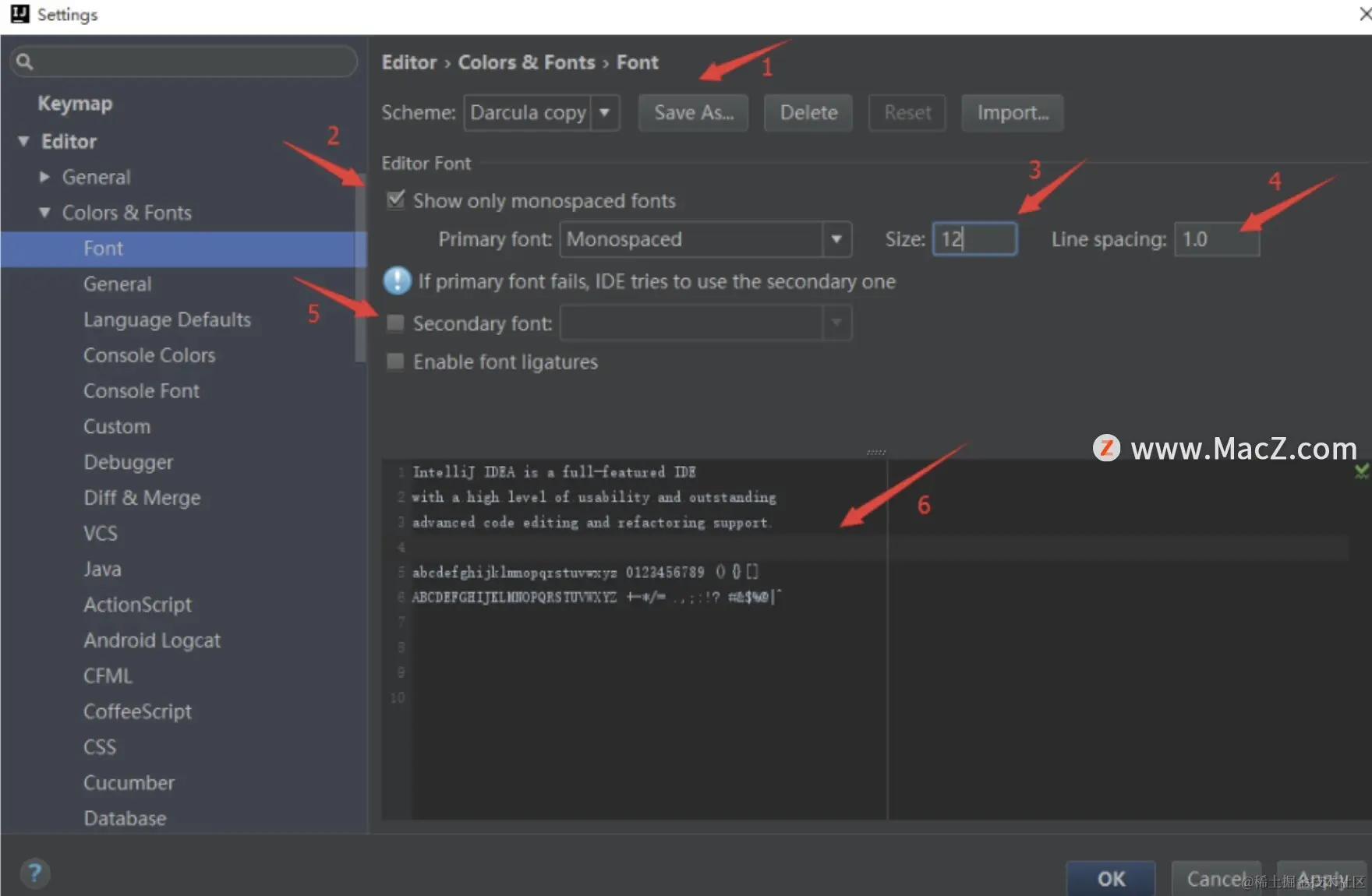
Task: Select VCS in the tree
Action: [101, 534]
